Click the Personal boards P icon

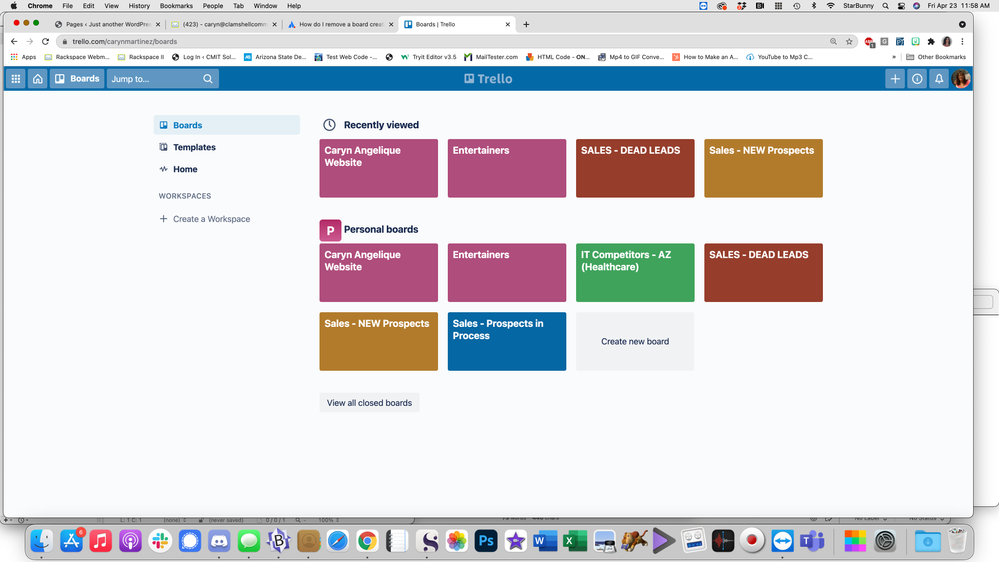point(330,230)
